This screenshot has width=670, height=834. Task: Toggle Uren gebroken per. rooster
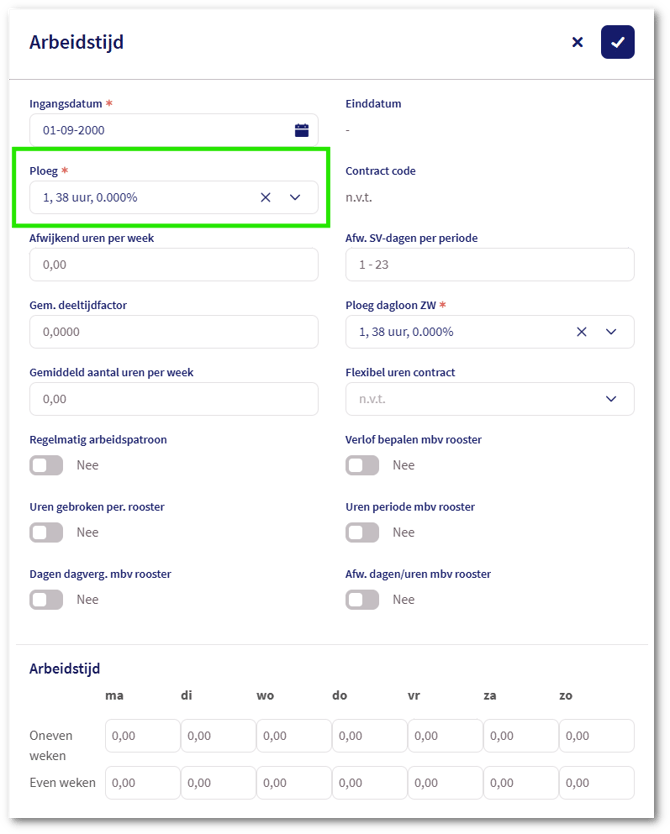(47, 532)
